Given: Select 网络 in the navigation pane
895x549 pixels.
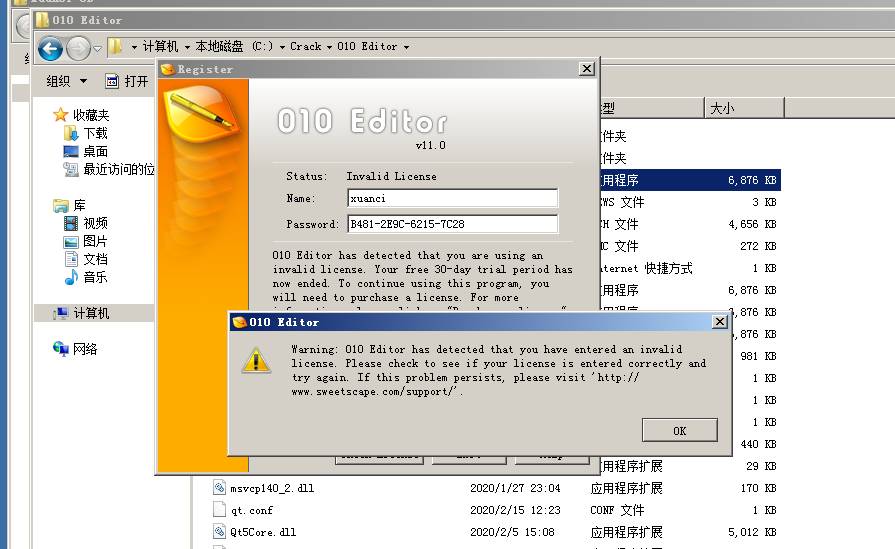Looking at the screenshot, I should 85,349.
